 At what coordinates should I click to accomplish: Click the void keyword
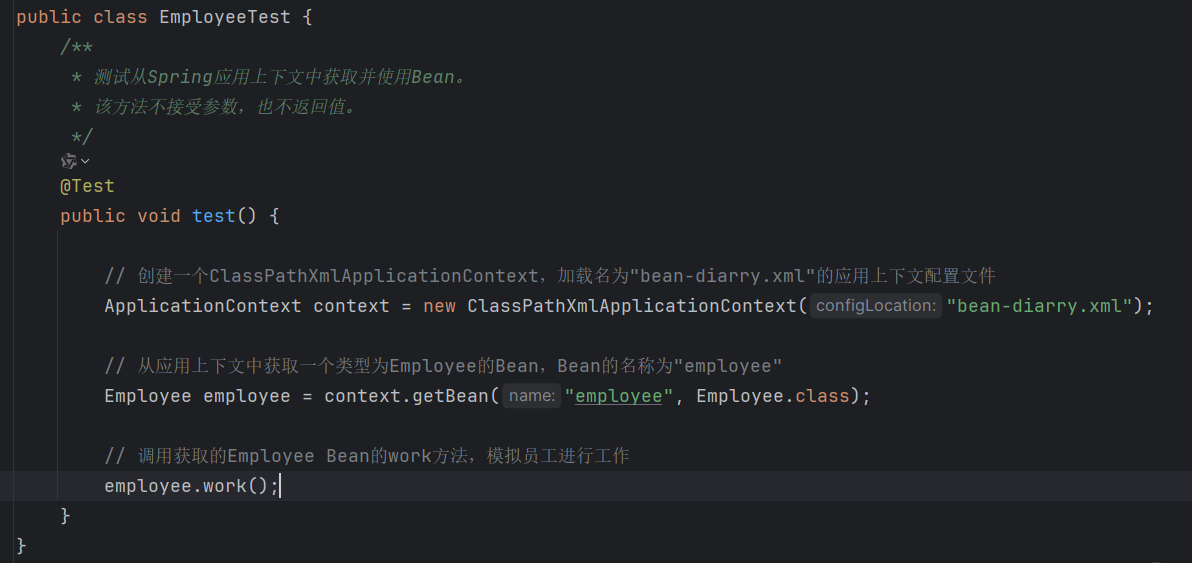coord(159,216)
